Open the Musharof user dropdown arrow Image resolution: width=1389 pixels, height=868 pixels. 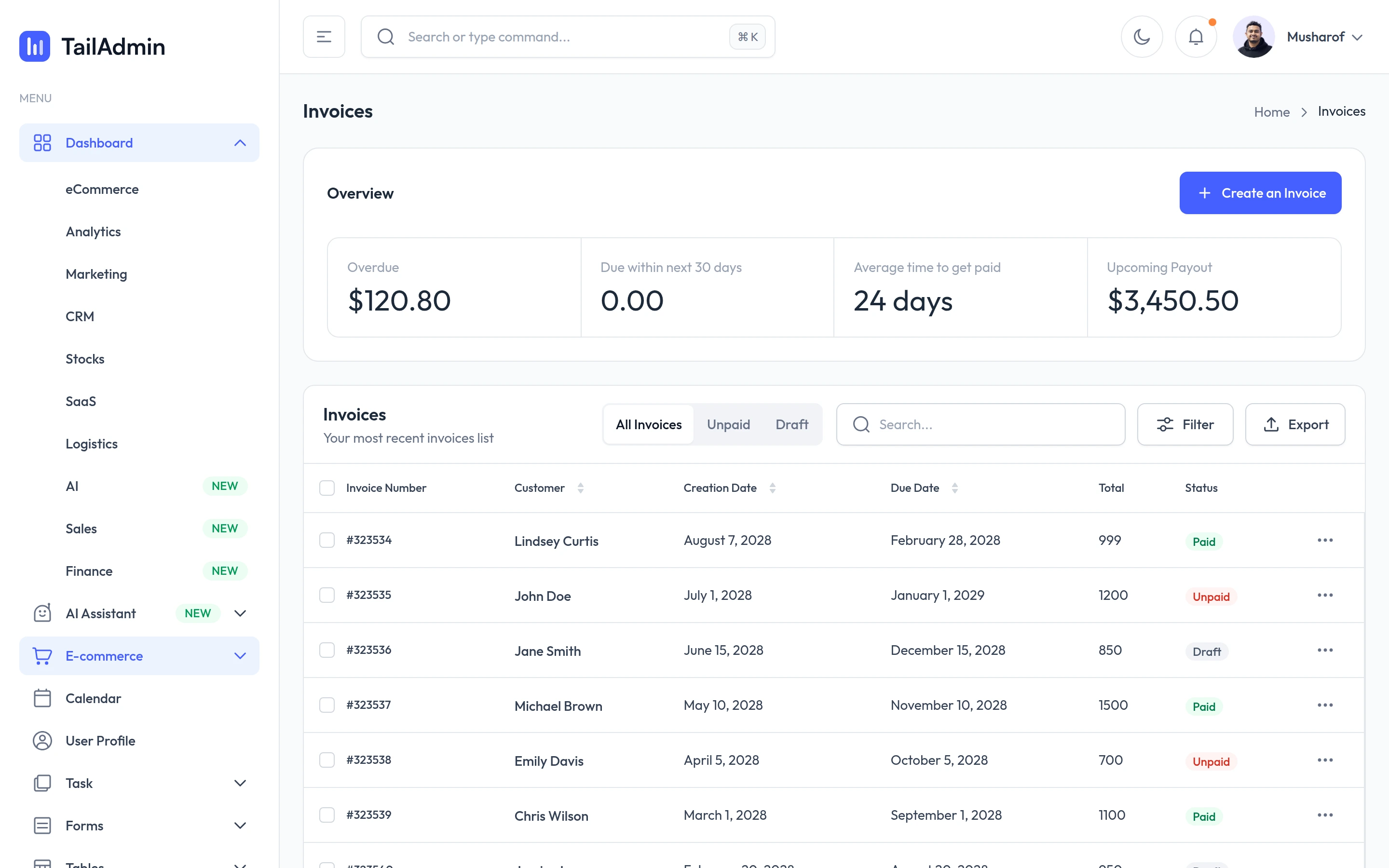pyautogui.click(x=1357, y=37)
